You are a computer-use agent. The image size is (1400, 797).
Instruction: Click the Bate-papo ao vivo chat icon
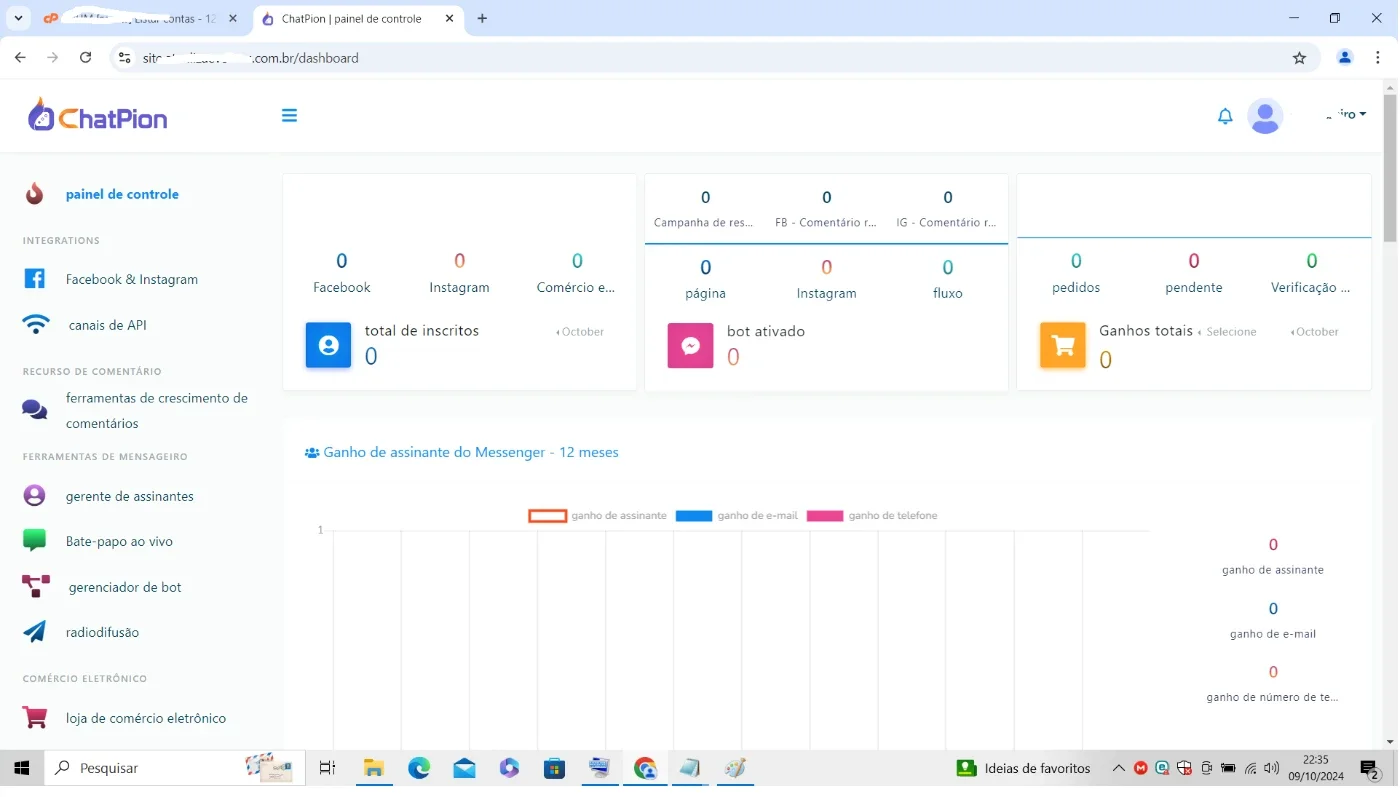pyautogui.click(x=35, y=541)
